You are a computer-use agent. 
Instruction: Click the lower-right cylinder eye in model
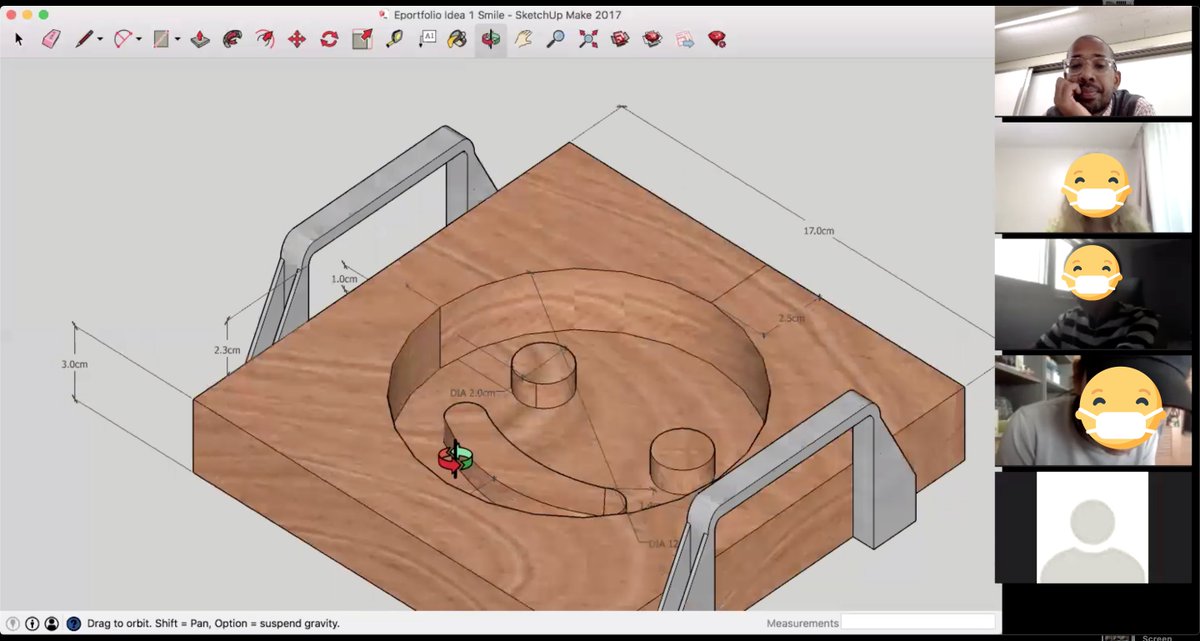[x=682, y=462]
